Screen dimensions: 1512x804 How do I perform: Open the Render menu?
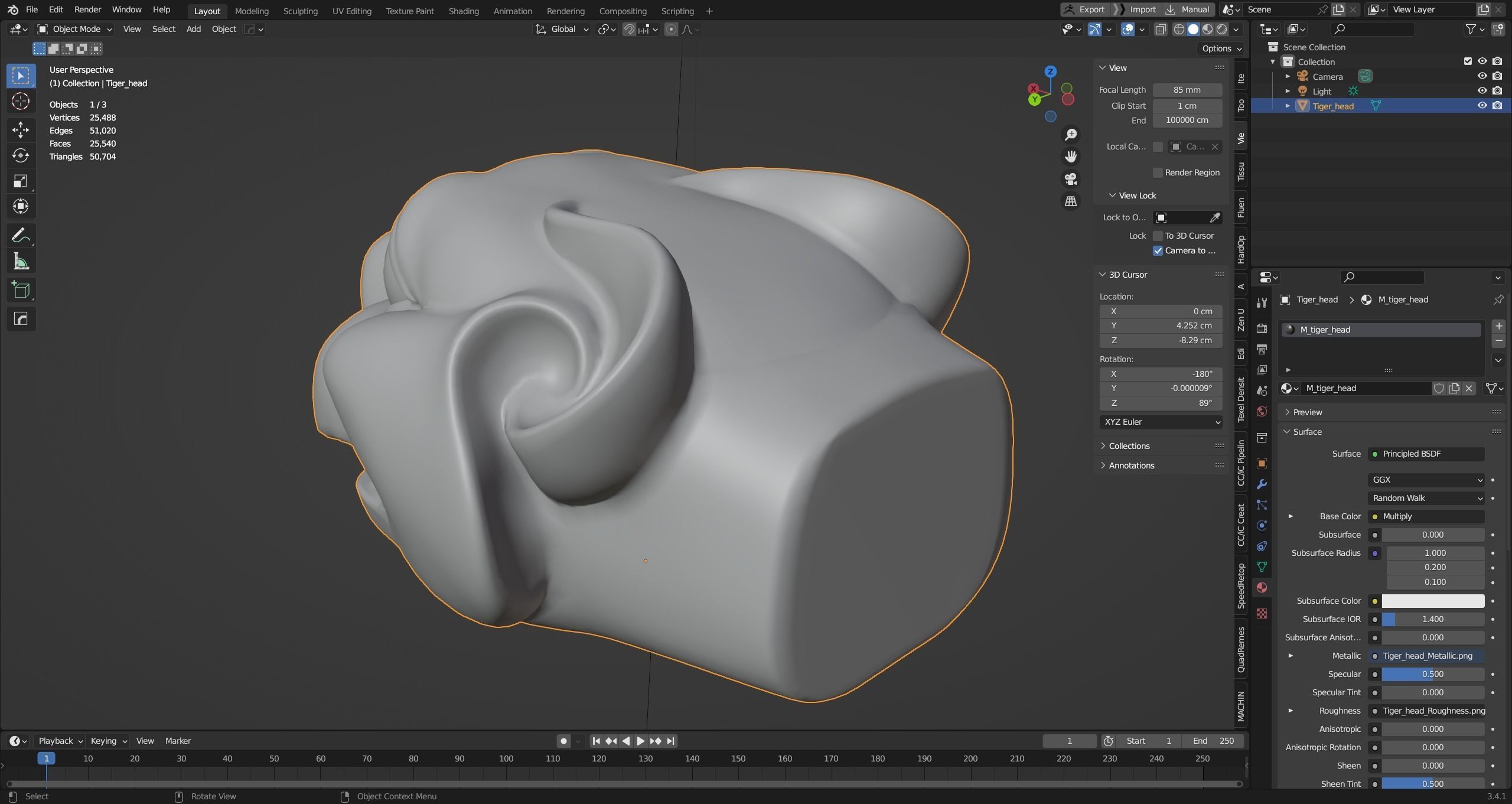[87, 9]
